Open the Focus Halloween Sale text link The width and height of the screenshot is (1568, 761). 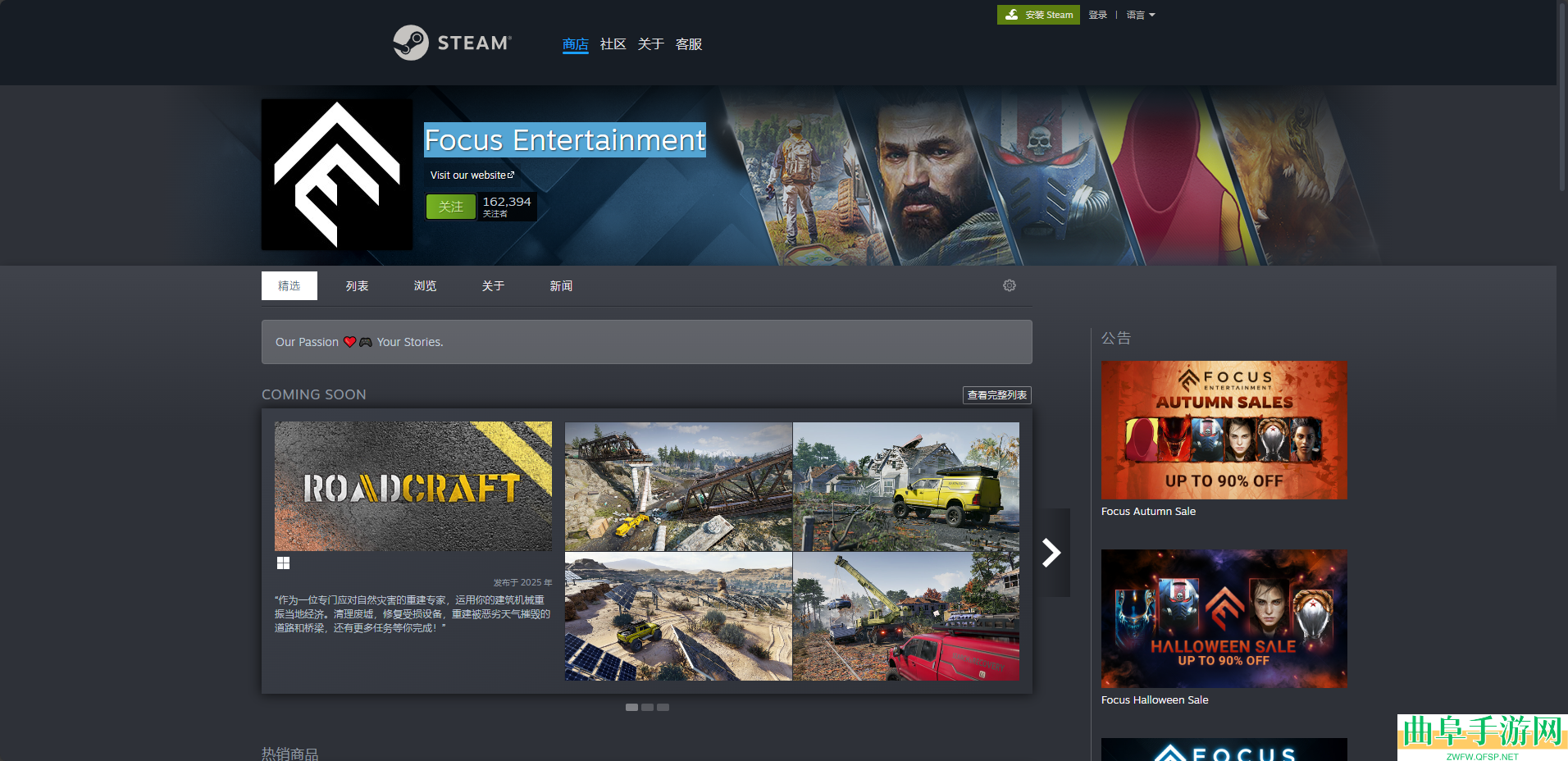1155,699
